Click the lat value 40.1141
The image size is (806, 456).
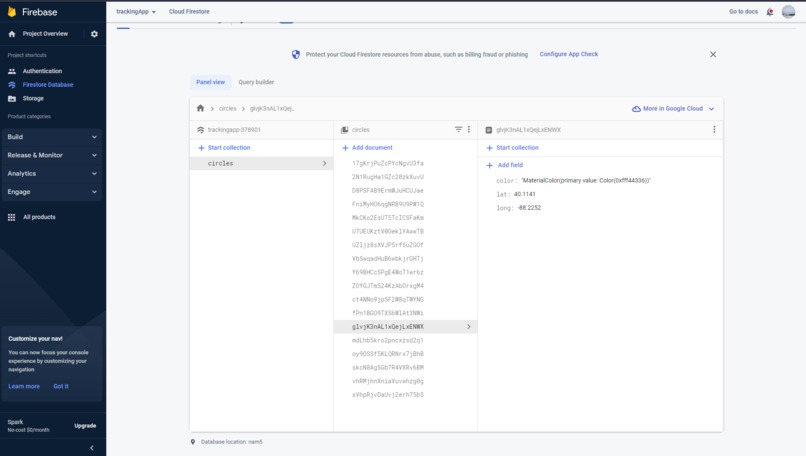point(524,194)
